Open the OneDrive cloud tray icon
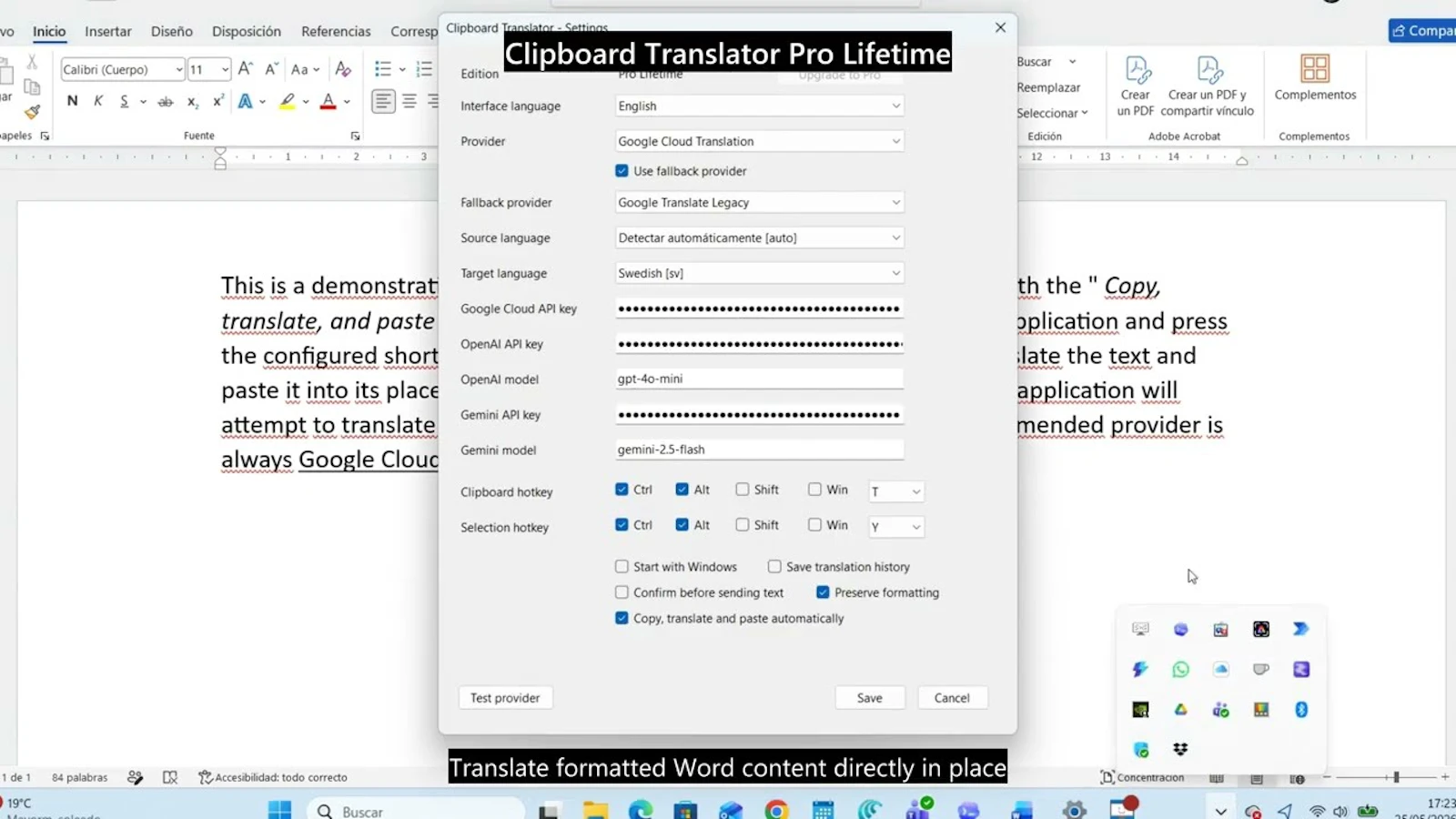Screen dimensions: 1456x819 point(1220,670)
